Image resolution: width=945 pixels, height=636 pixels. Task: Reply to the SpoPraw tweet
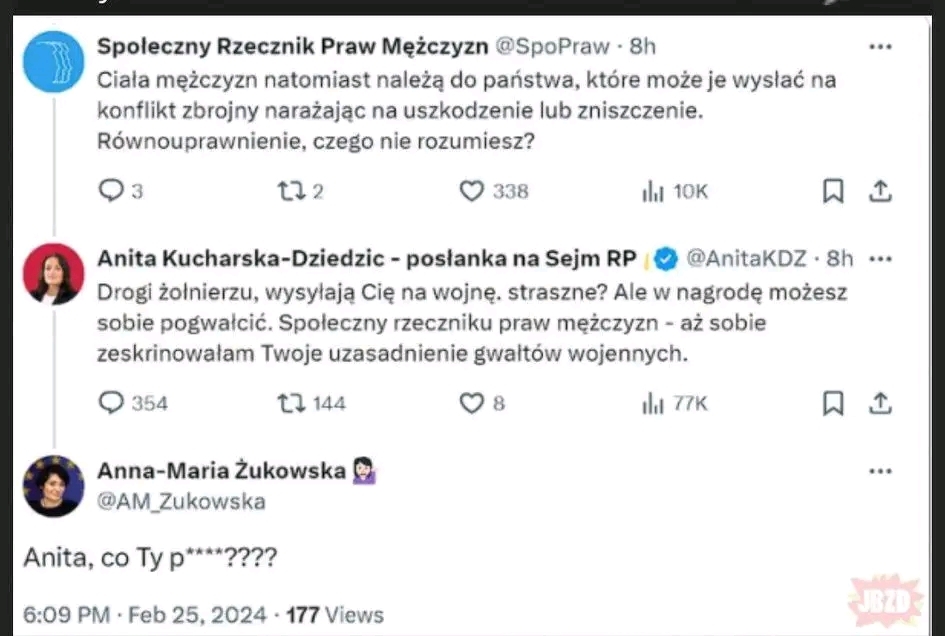(x=110, y=191)
